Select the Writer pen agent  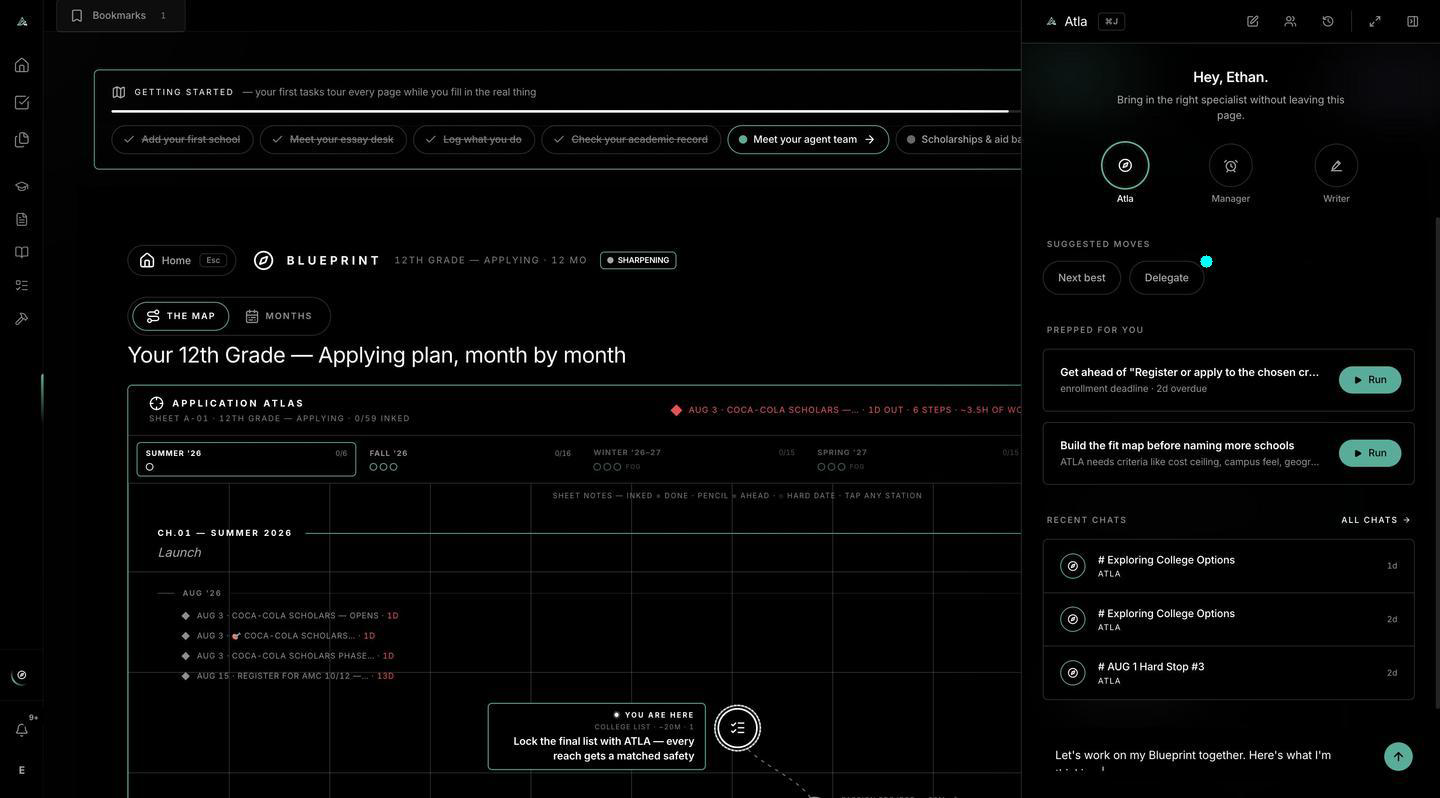click(1337, 166)
